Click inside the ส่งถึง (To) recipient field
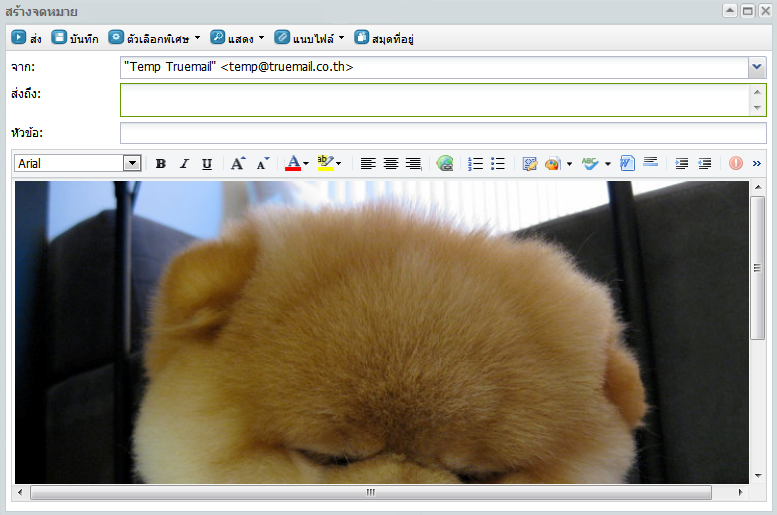 coord(436,100)
